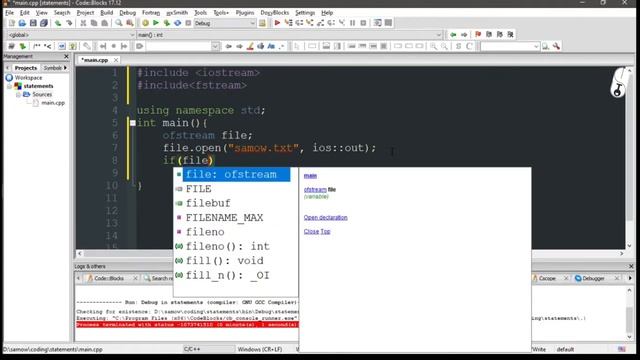640x360 pixels.
Task: Click the search text input field in the toolbar
Action: (x=507, y=47)
